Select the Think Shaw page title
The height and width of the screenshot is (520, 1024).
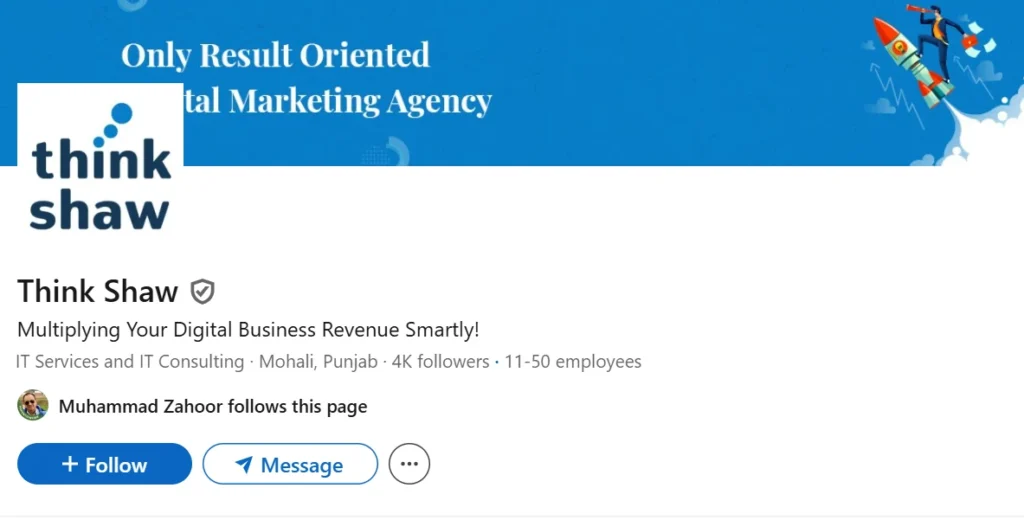pyautogui.click(x=97, y=291)
